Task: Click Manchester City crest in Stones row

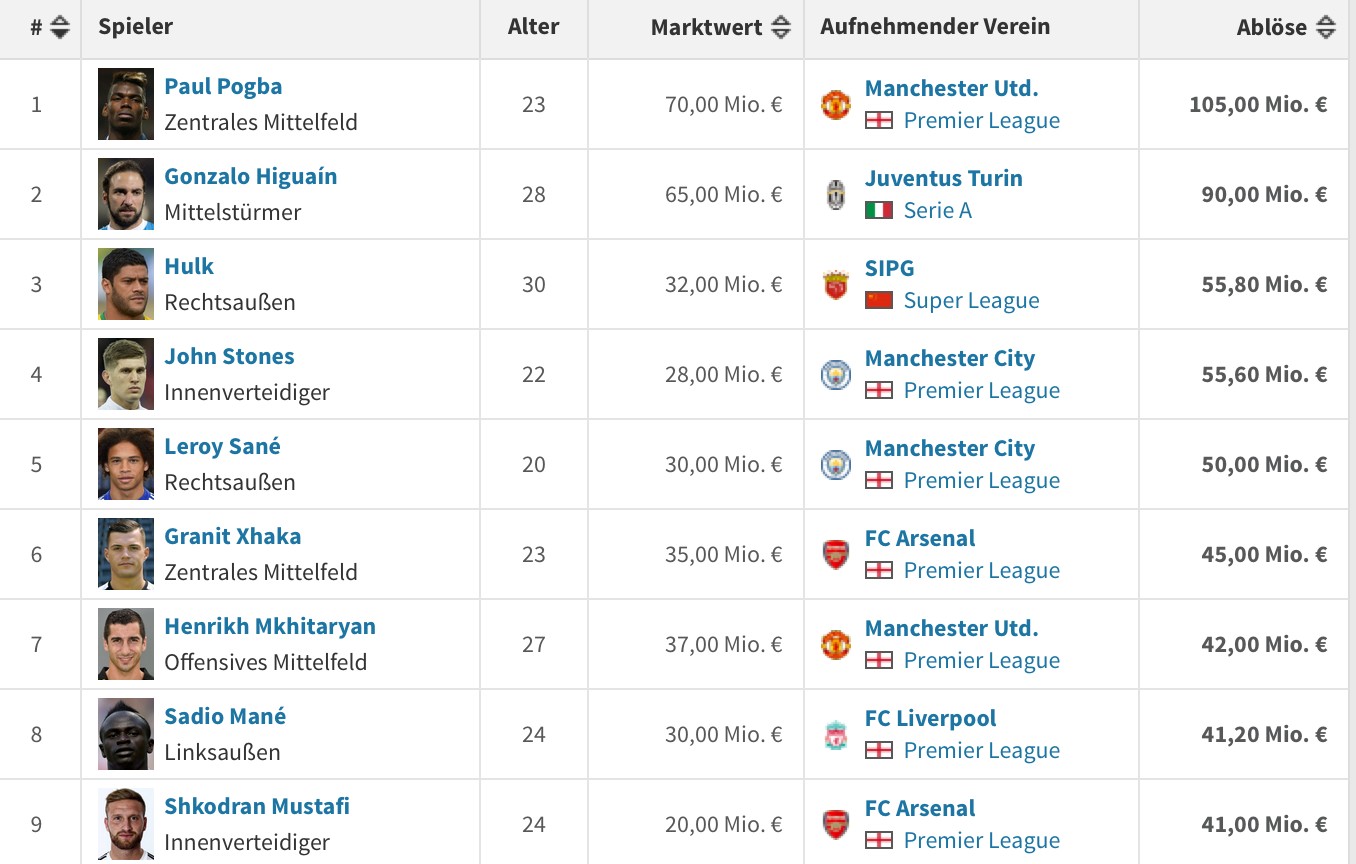Action: pos(835,375)
